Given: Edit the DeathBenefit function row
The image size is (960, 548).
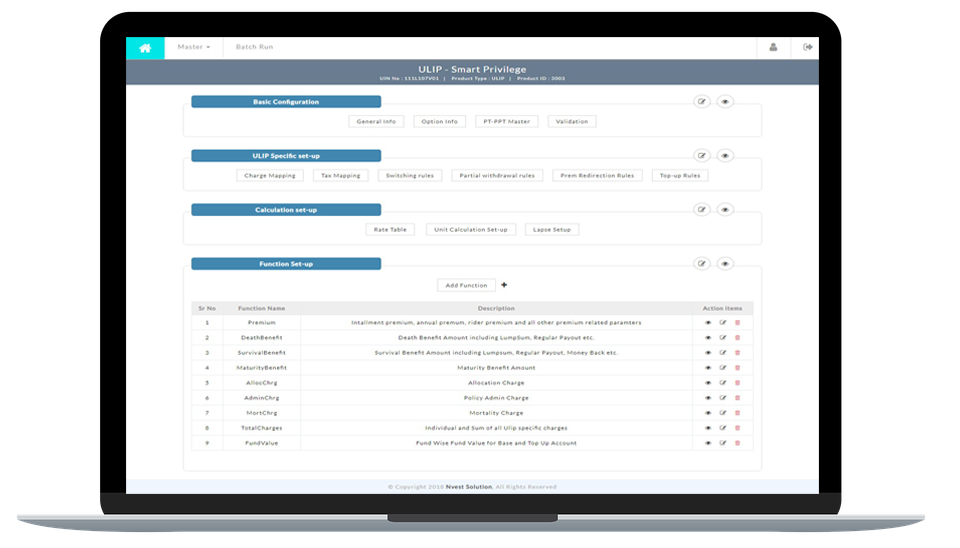Looking at the screenshot, I should [x=723, y=338].
